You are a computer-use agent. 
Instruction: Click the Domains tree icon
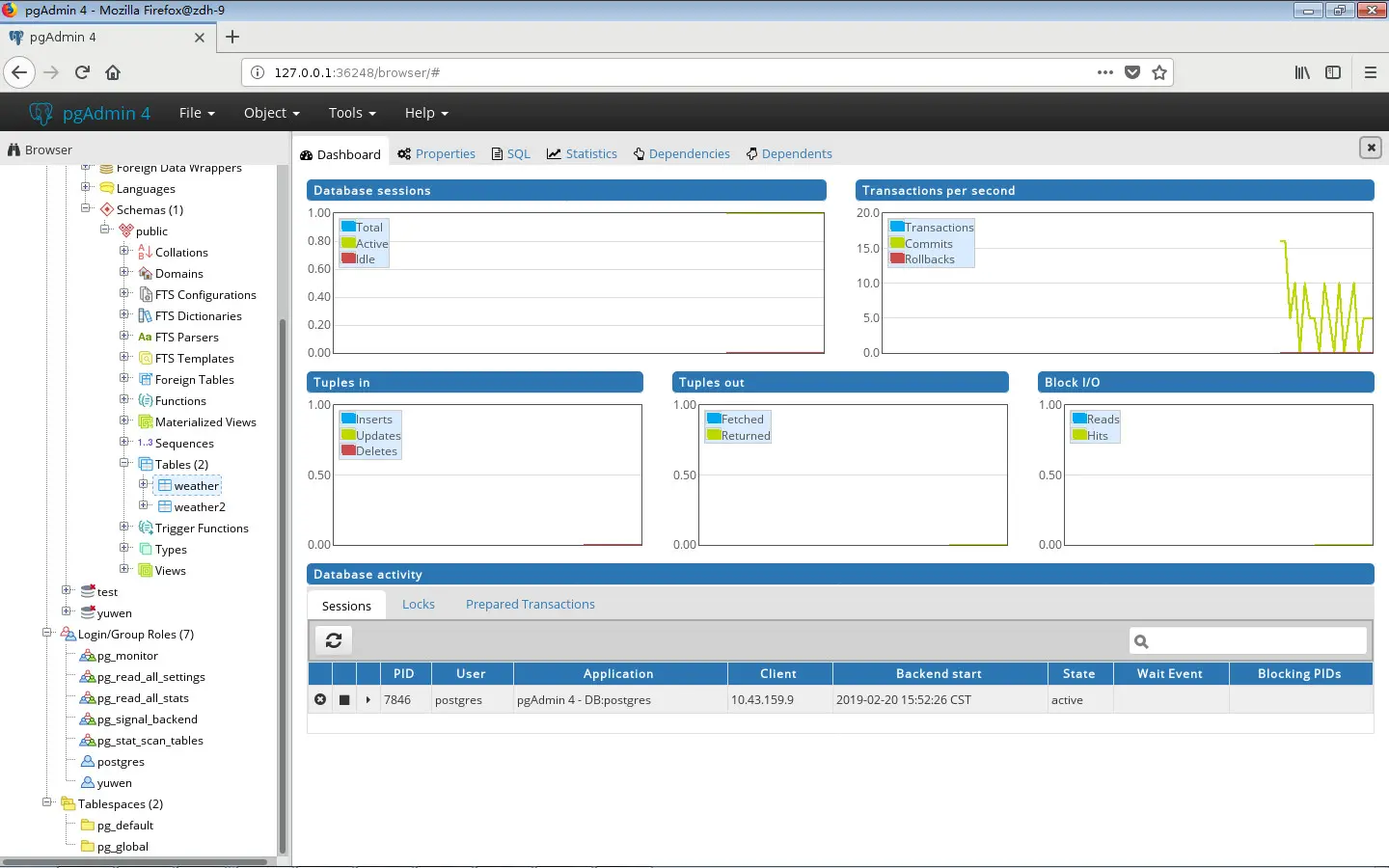tap(146, 273)
